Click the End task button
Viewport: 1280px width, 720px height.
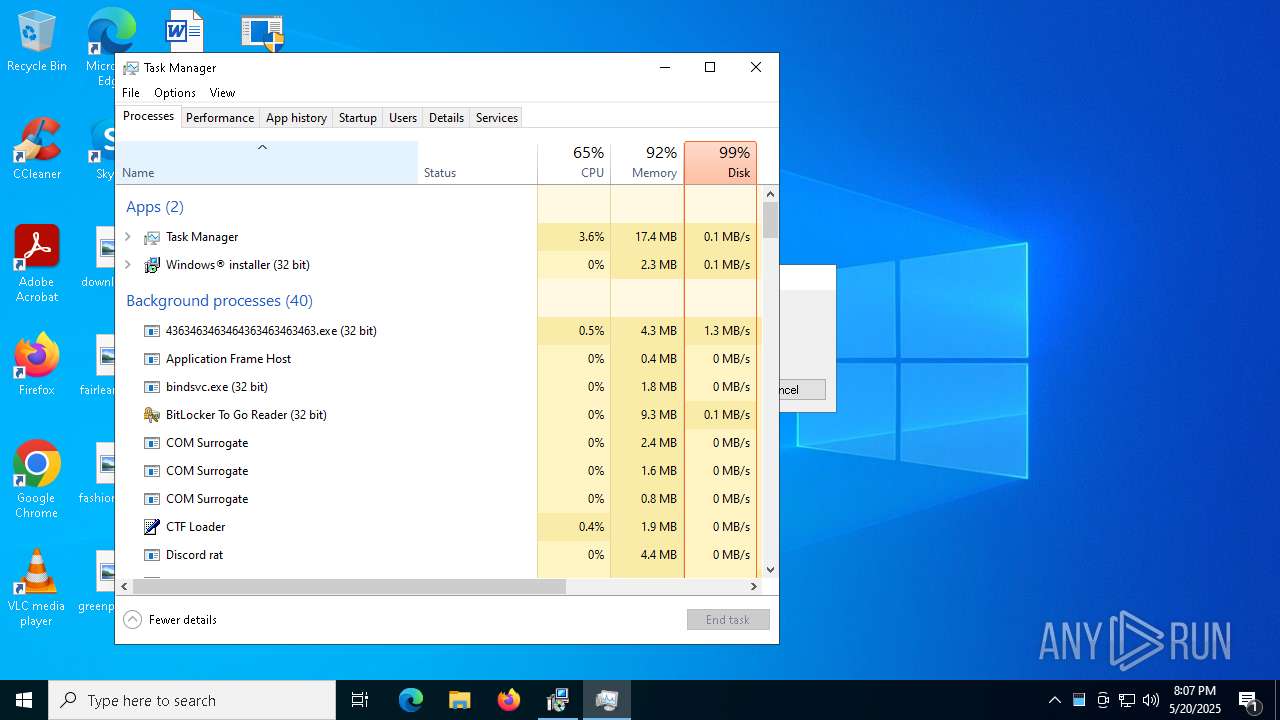click(728, 620)
